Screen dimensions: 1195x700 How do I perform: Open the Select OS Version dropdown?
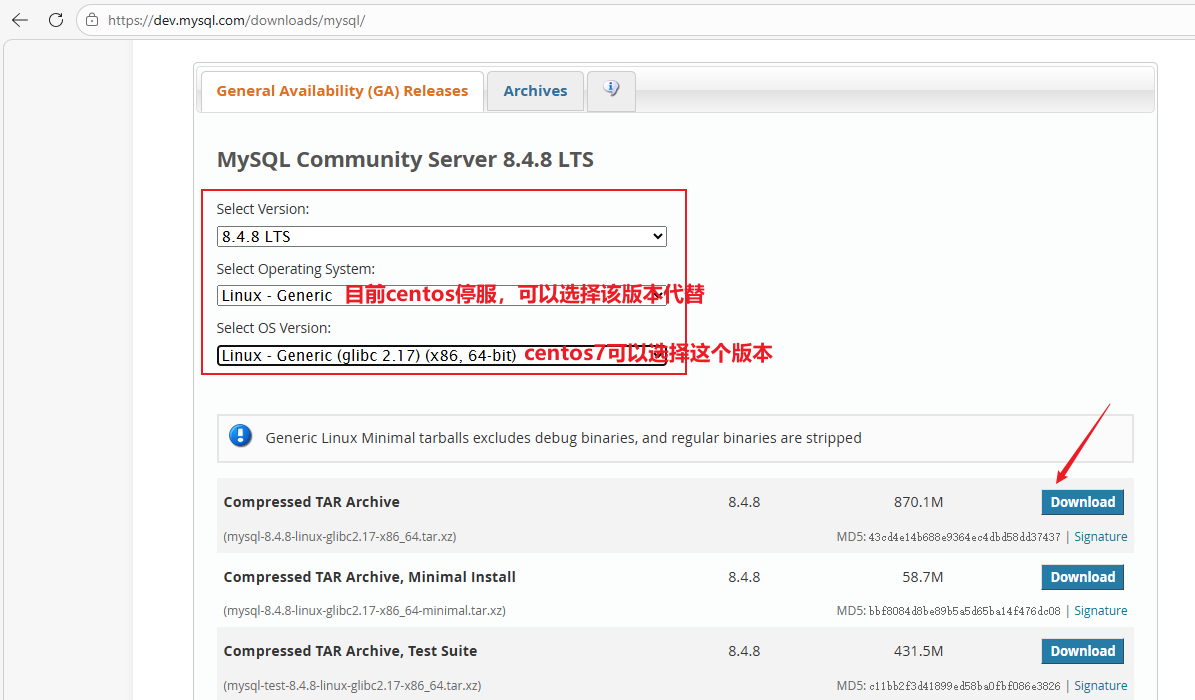click(441, 355)
